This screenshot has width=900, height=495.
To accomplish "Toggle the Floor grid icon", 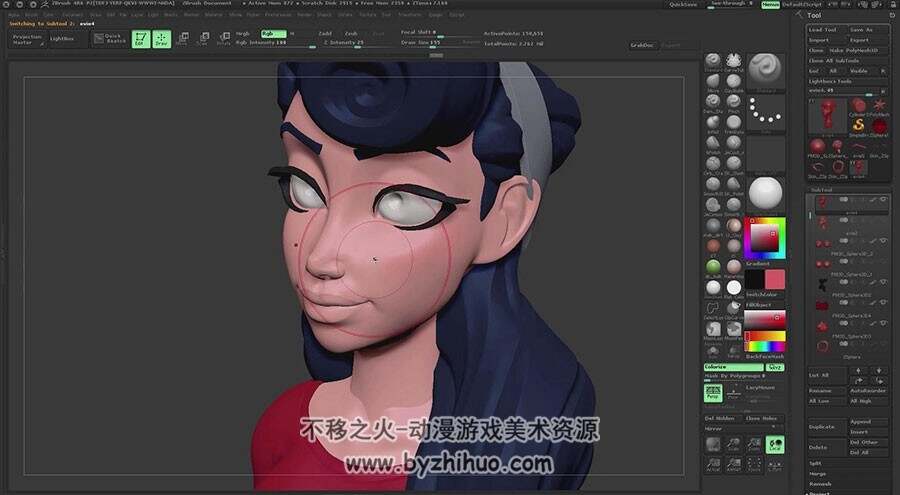I will 734,393.
